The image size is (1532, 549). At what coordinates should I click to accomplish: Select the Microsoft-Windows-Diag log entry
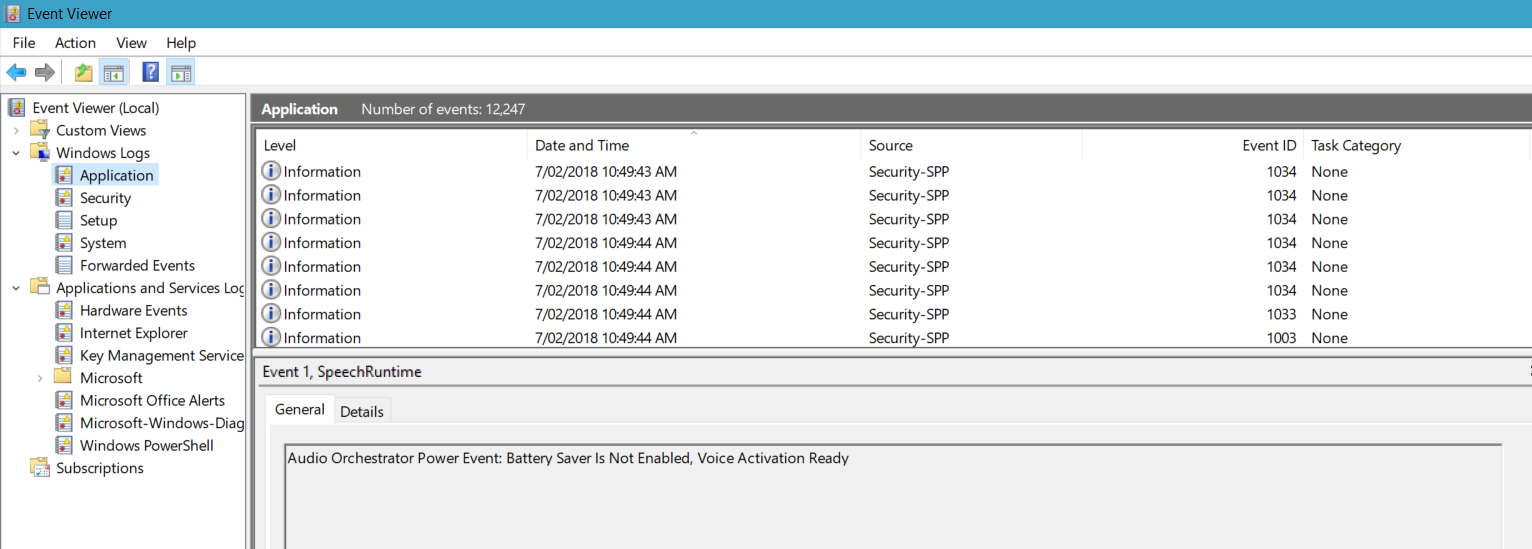(x=162, y=423)
